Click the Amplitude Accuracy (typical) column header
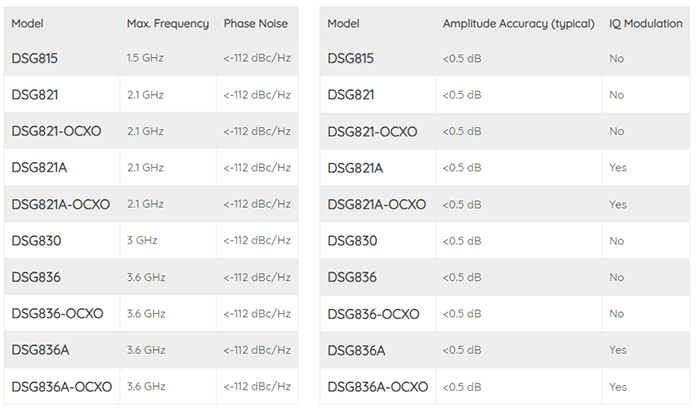Viewport: 700px width, 418px height. [x=518, y=23]
